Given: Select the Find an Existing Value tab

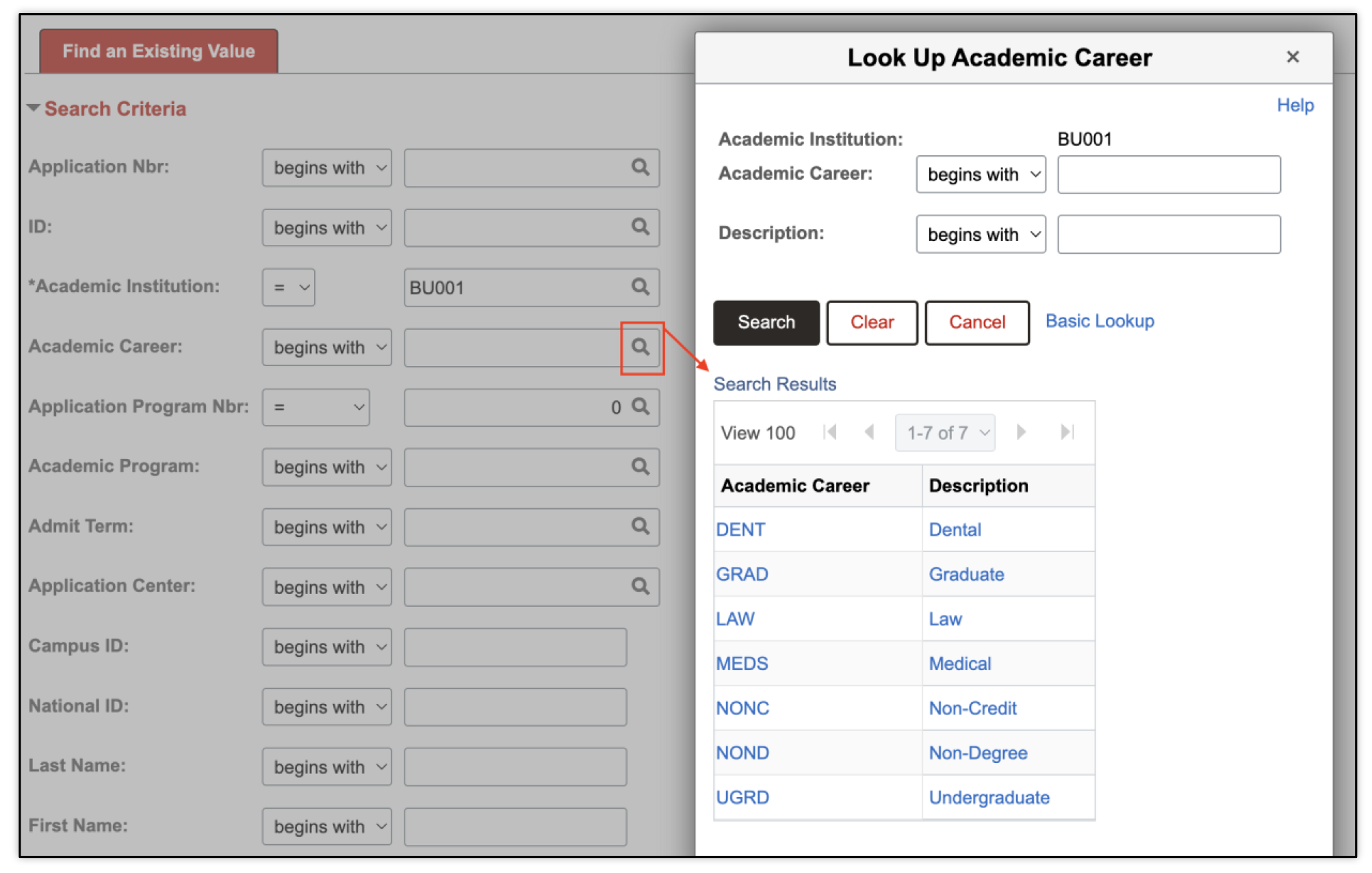Looking at the screenshot, I should [159, 51].
